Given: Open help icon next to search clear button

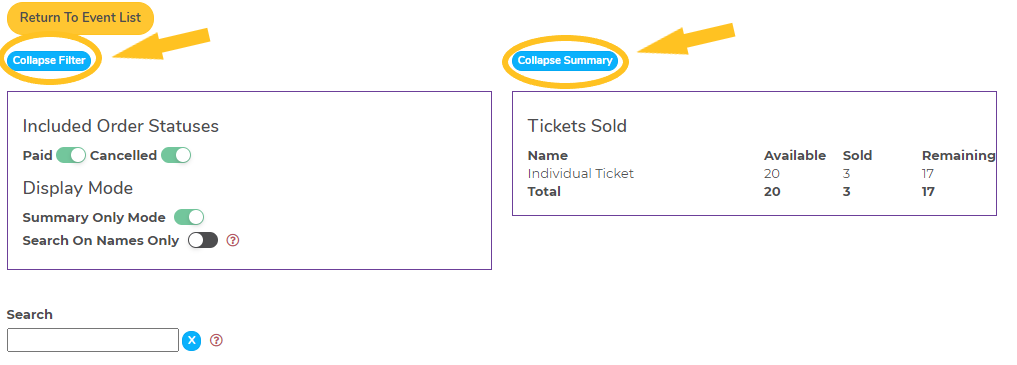Looking at the screenshot, I should (x=217, y=340).
